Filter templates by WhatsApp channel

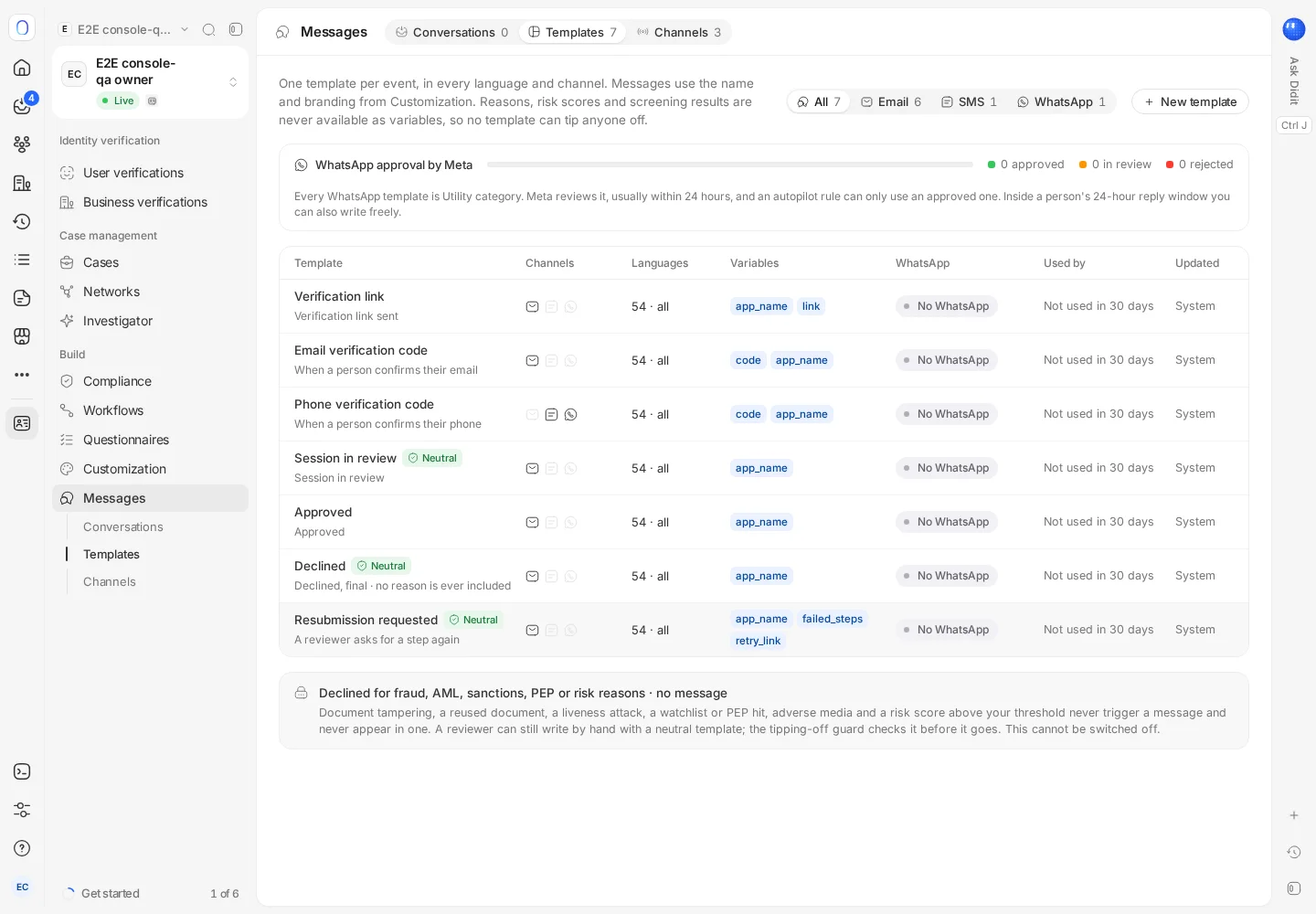coord(1061,101)
